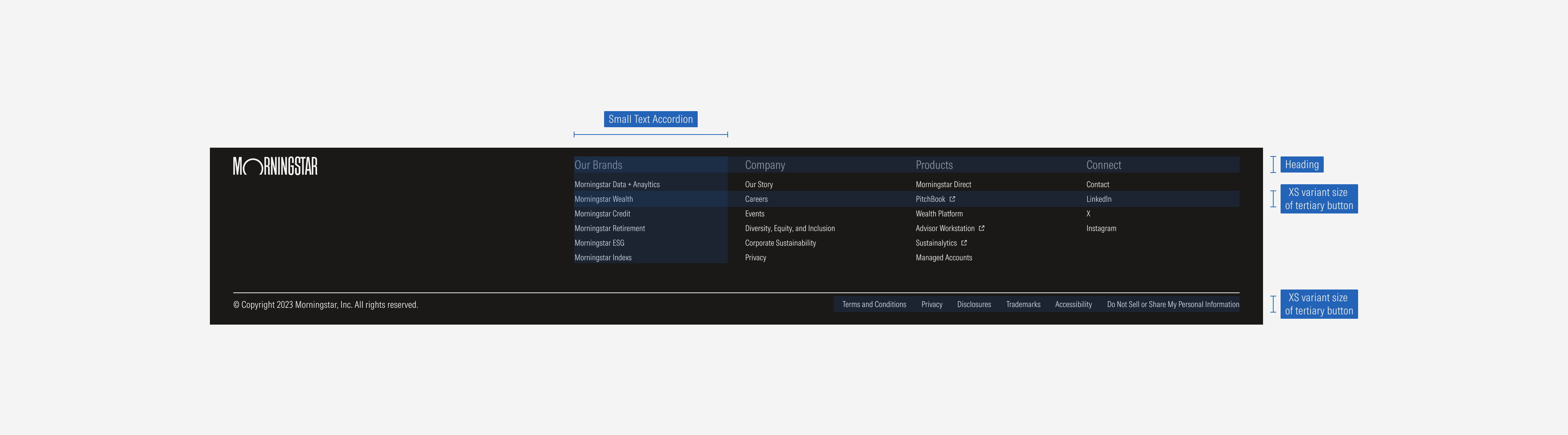The height and width of the screenshot is (435, 1568).
Task: Click the external link icon beside PitchBook
Action: pyautogui.click(x=953, y=199)
